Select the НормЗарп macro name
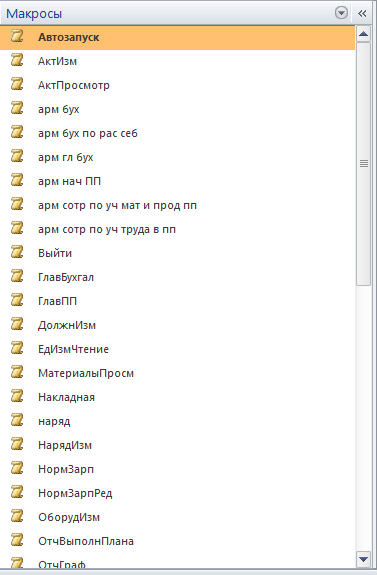377x575 pixels. (66, 469)
